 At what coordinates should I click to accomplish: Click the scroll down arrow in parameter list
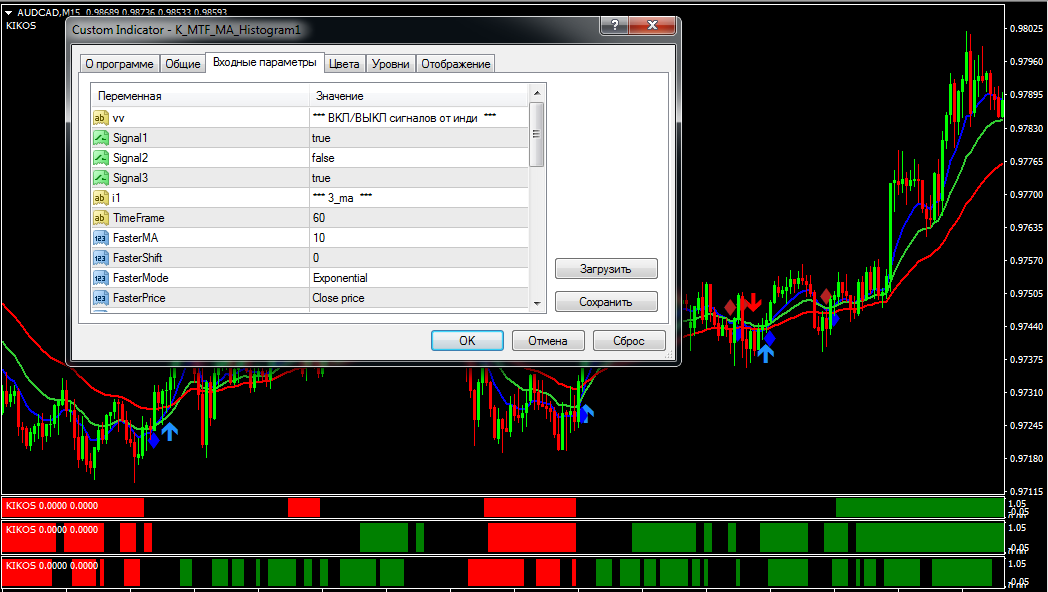click(537, 303)
